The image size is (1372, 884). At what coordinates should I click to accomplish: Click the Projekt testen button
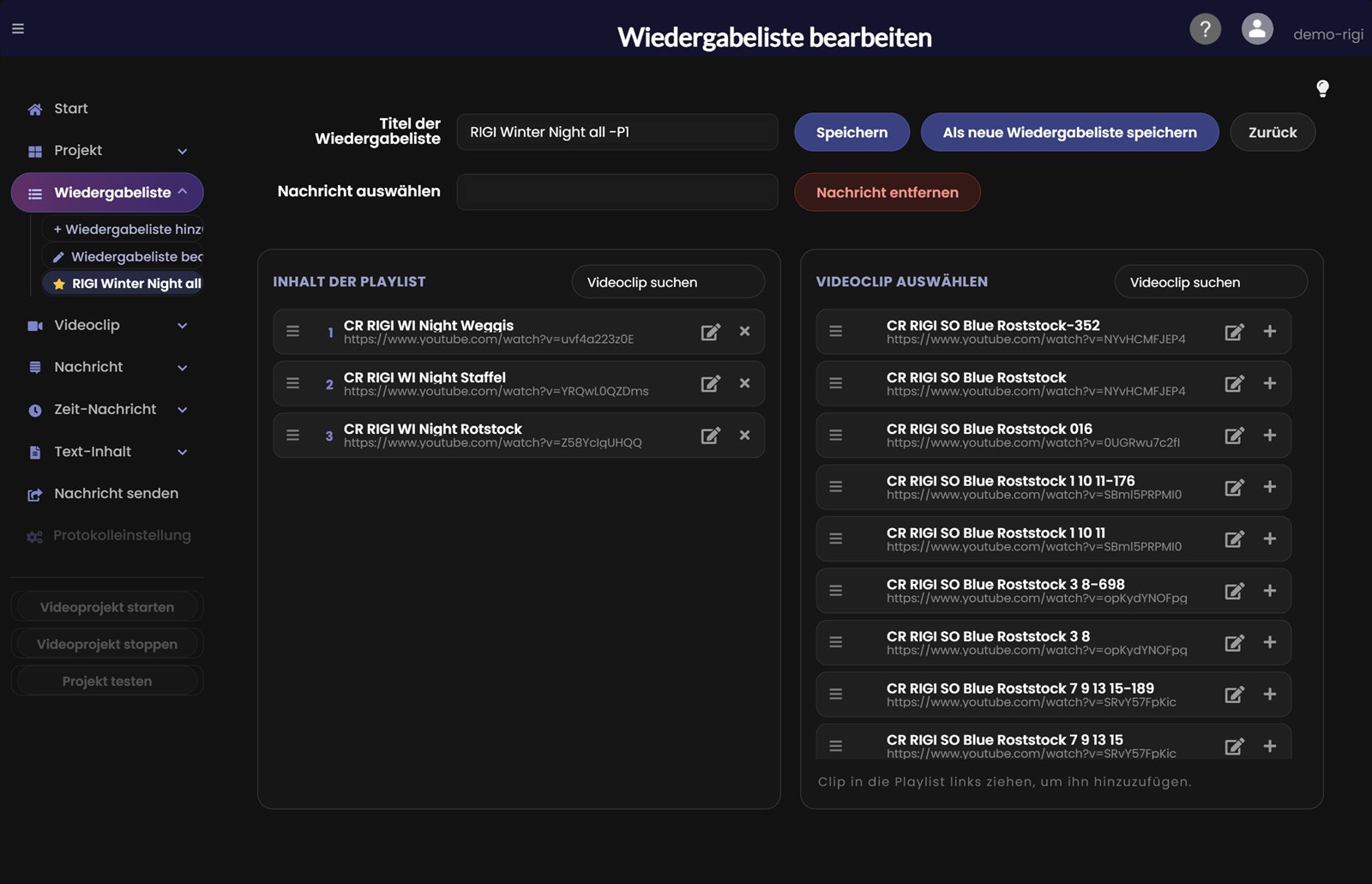pyautogui.click(x=107, y=681)
